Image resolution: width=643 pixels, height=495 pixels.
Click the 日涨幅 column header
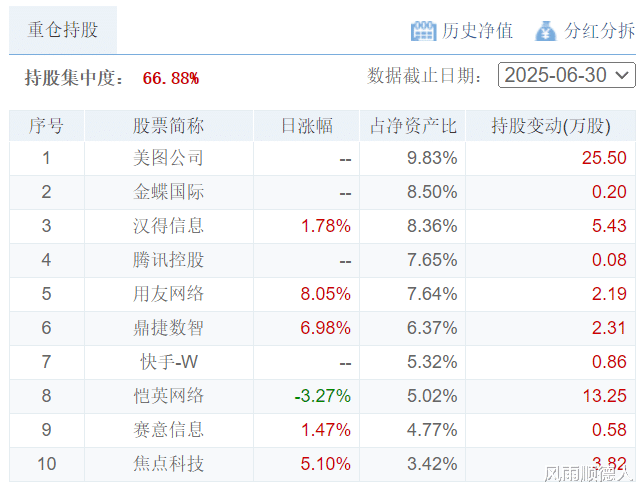coord(306,125)
